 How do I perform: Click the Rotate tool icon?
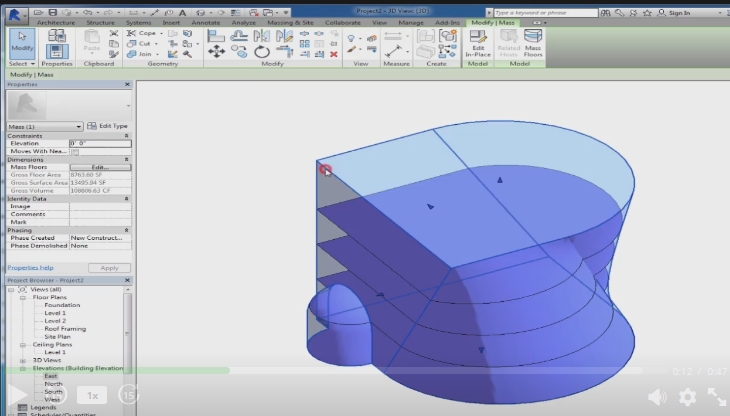(x=262, y=52)
